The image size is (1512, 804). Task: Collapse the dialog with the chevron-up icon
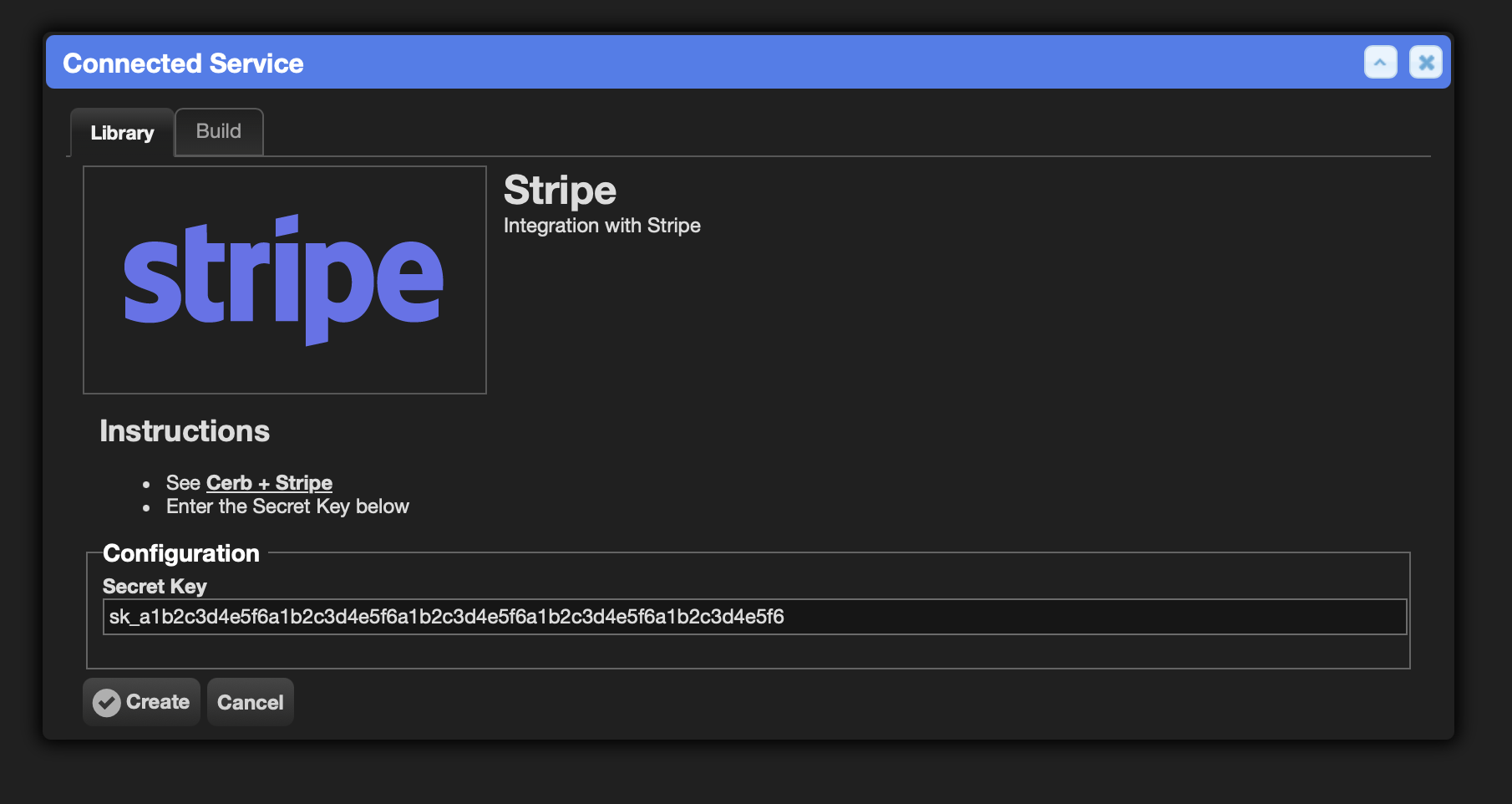tap(1380, 63)
